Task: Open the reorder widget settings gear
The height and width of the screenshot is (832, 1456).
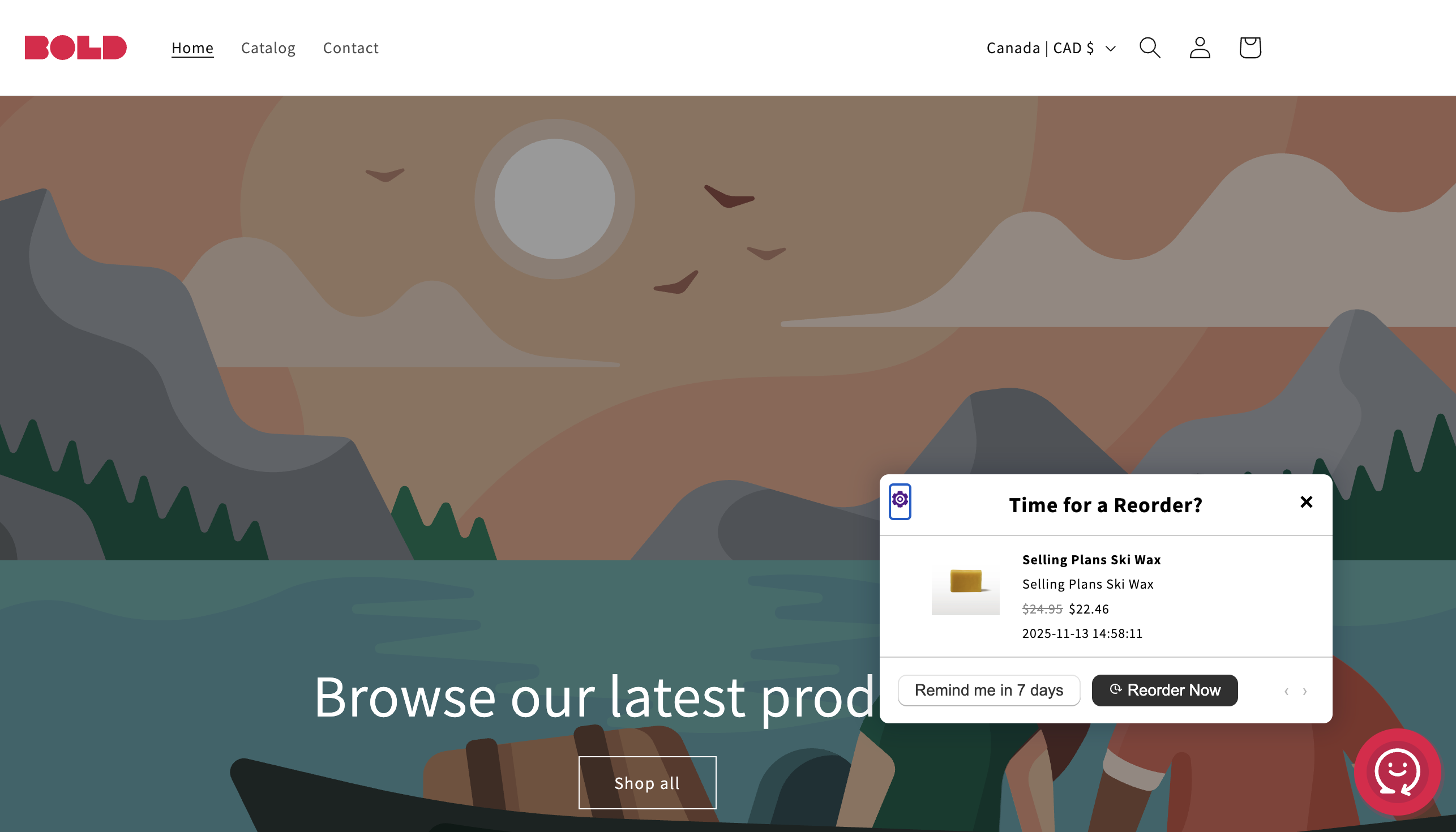Action: [x=900, y=501]
